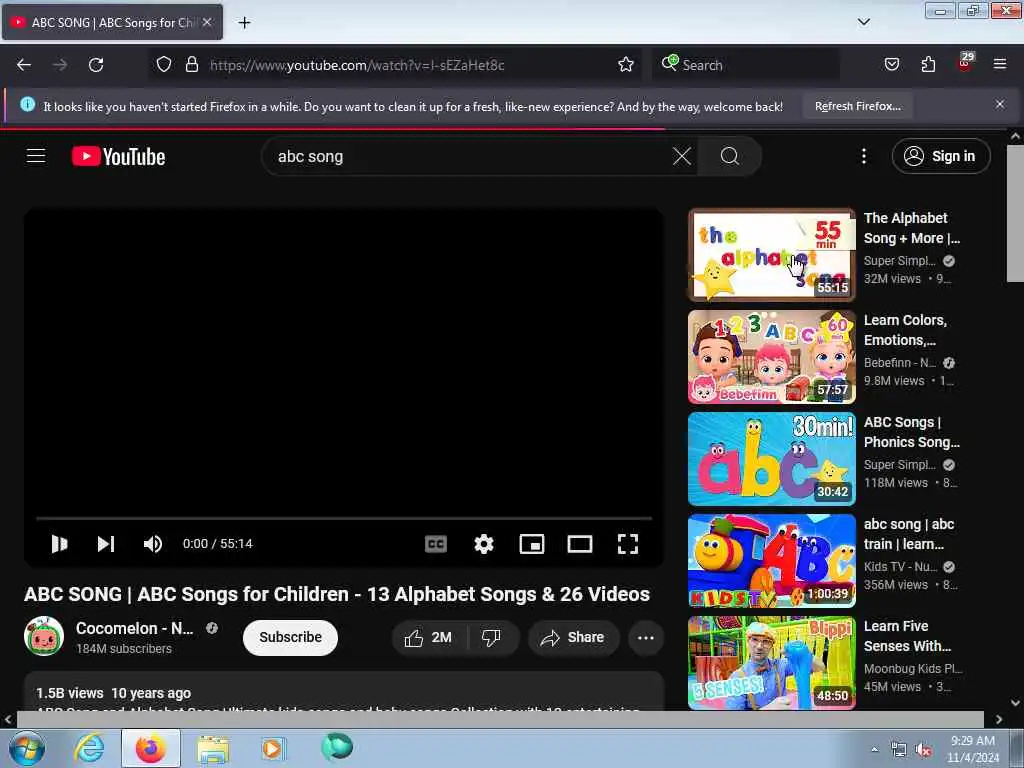Open The Alphabet Song 55:15 thumbnail
The image size is (1024, 768).
771,255
